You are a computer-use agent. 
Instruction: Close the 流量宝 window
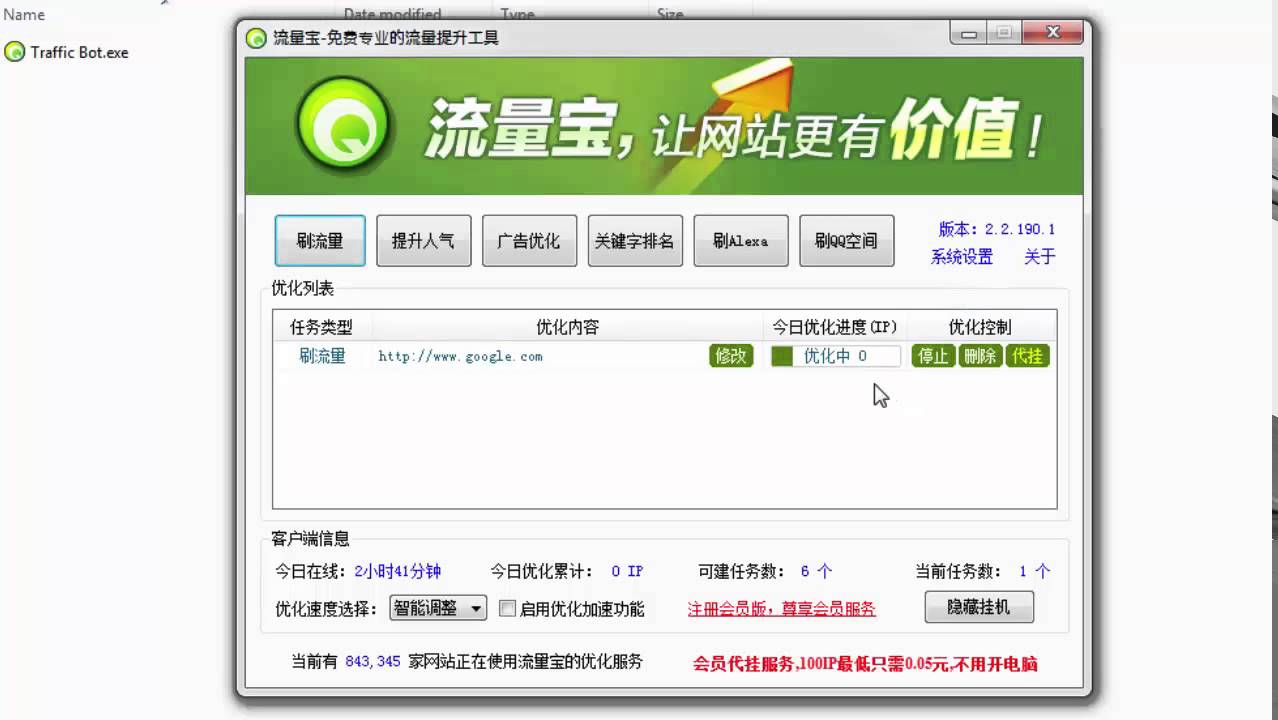point(1051,33)
